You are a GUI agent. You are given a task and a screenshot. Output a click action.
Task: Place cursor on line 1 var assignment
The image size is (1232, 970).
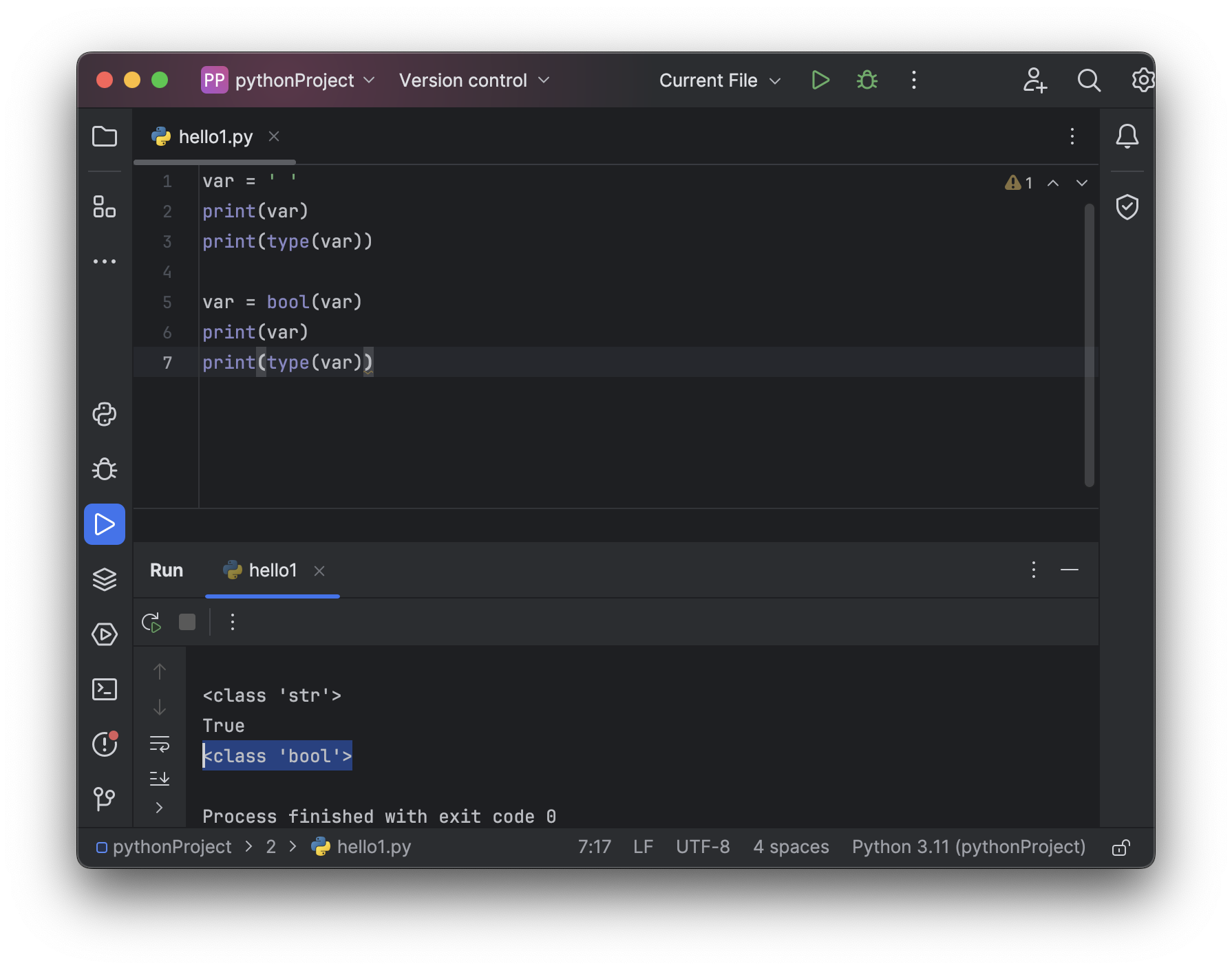click(x=250, y=181)
